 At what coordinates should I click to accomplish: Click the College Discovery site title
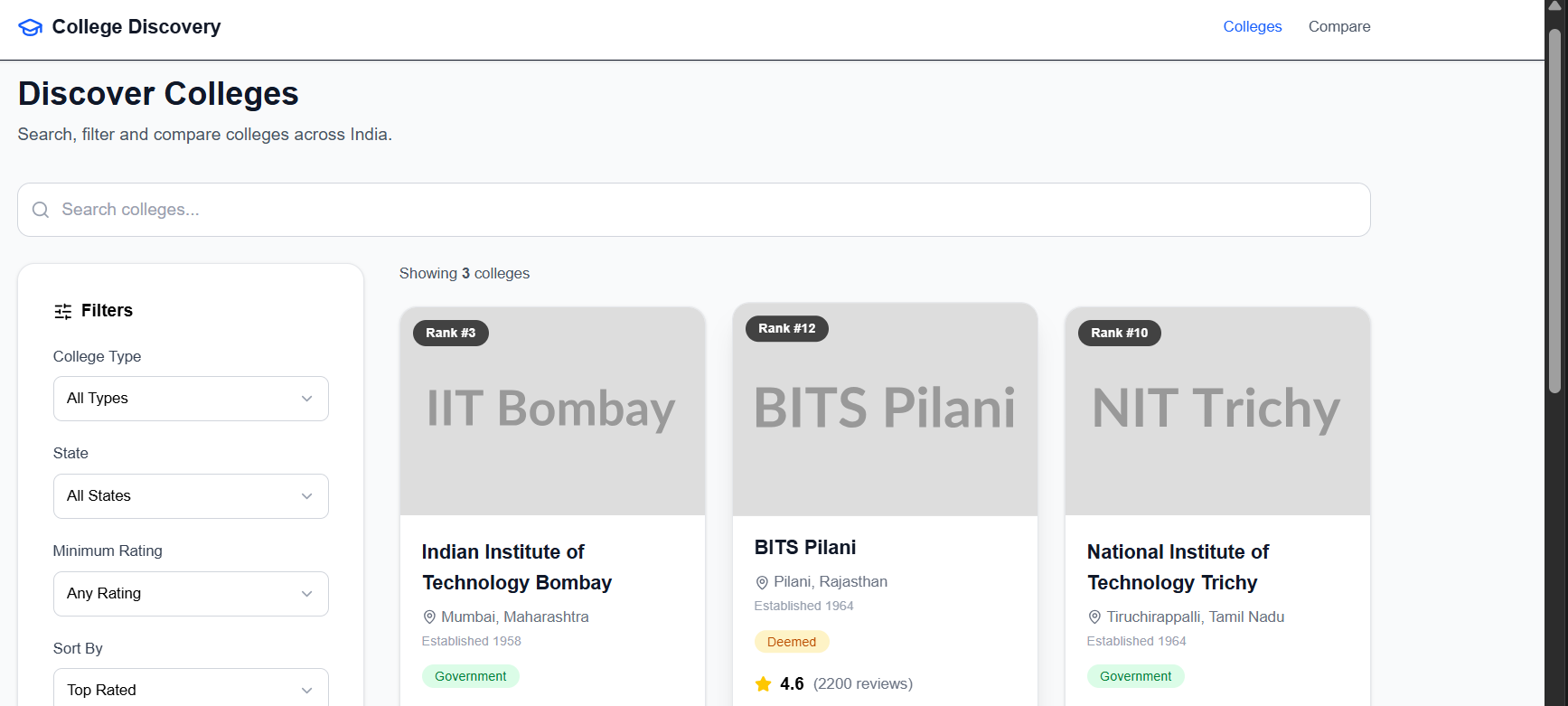[136, 27]
